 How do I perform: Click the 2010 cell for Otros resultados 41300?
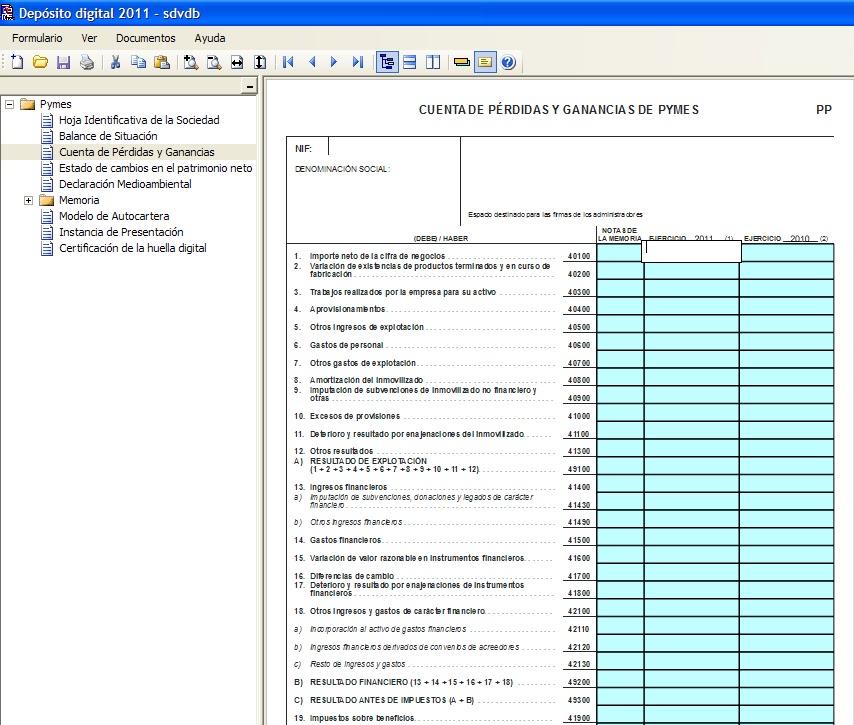click(787, 448)
